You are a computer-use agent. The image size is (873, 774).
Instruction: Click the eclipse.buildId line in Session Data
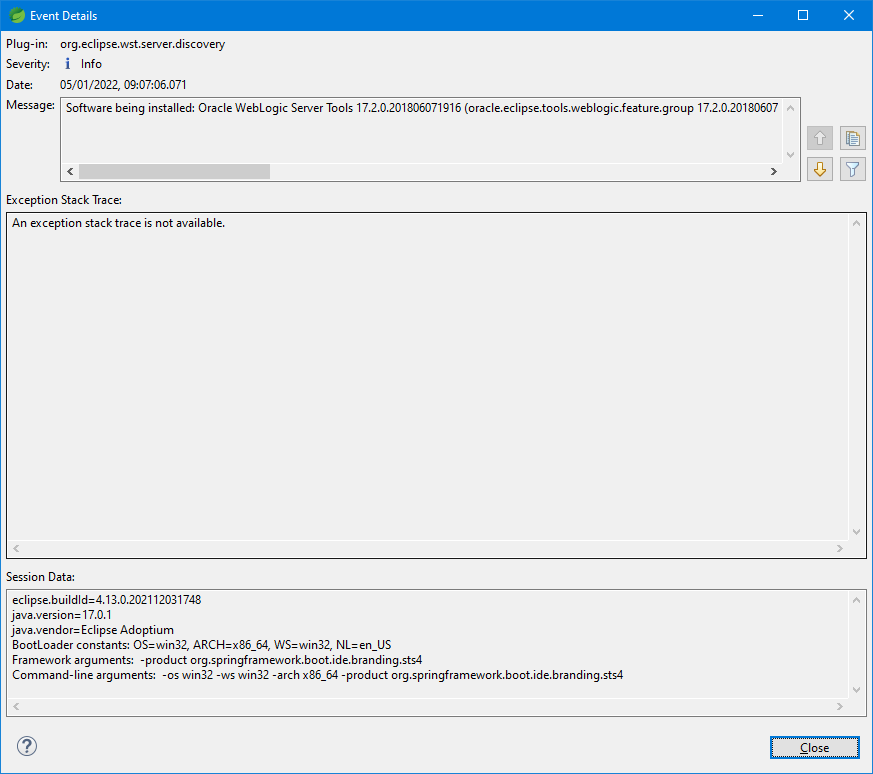click(x=106, y=600)
